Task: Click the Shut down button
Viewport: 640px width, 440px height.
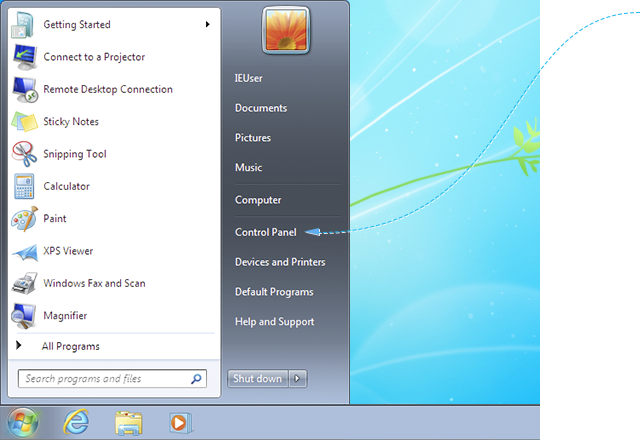Action: [x=258, y=378]
